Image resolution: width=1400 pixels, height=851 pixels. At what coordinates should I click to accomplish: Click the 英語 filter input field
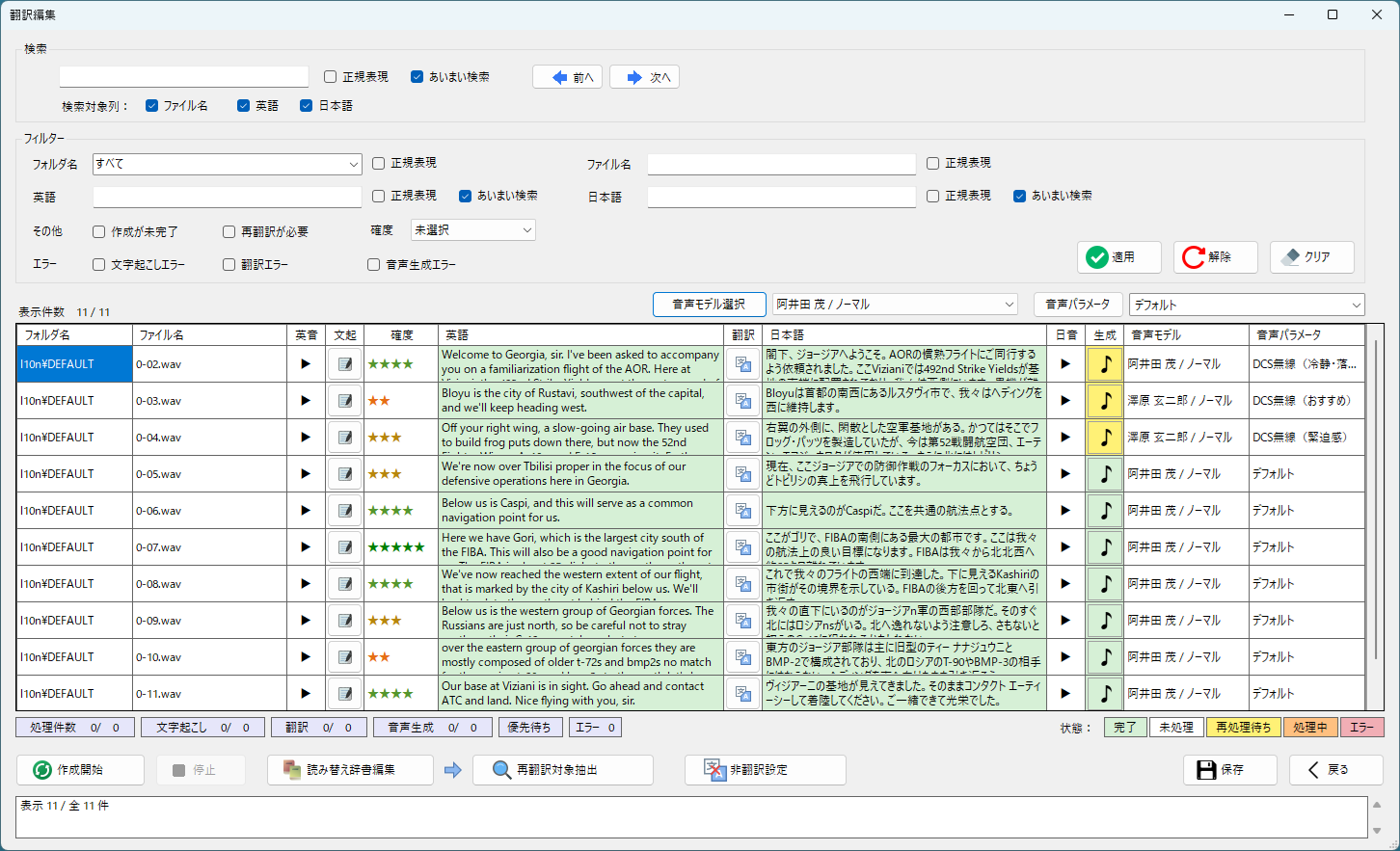point(228,198)
